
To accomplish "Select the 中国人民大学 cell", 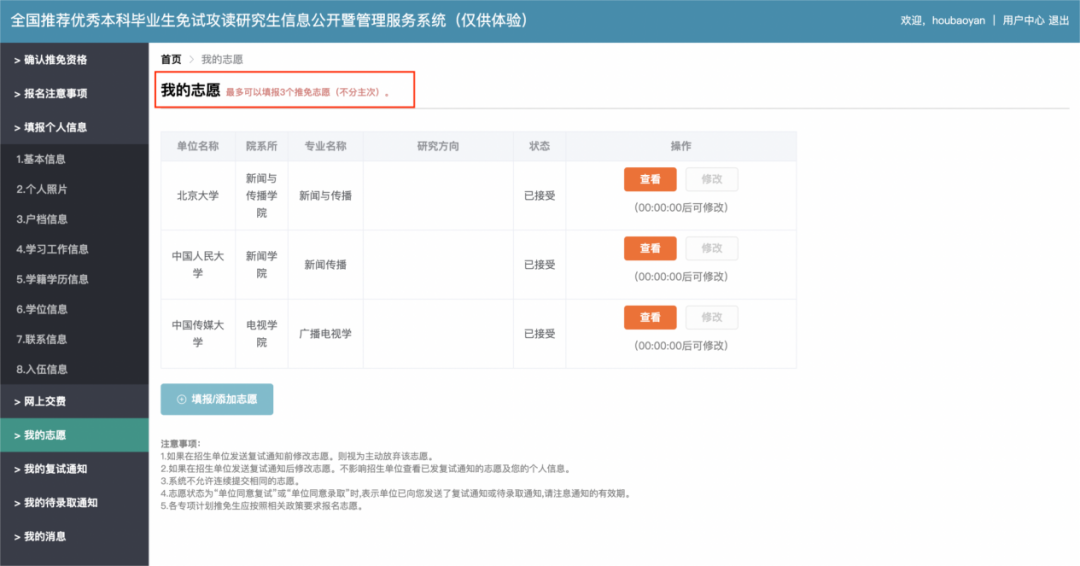I will (x=198, y=264).
